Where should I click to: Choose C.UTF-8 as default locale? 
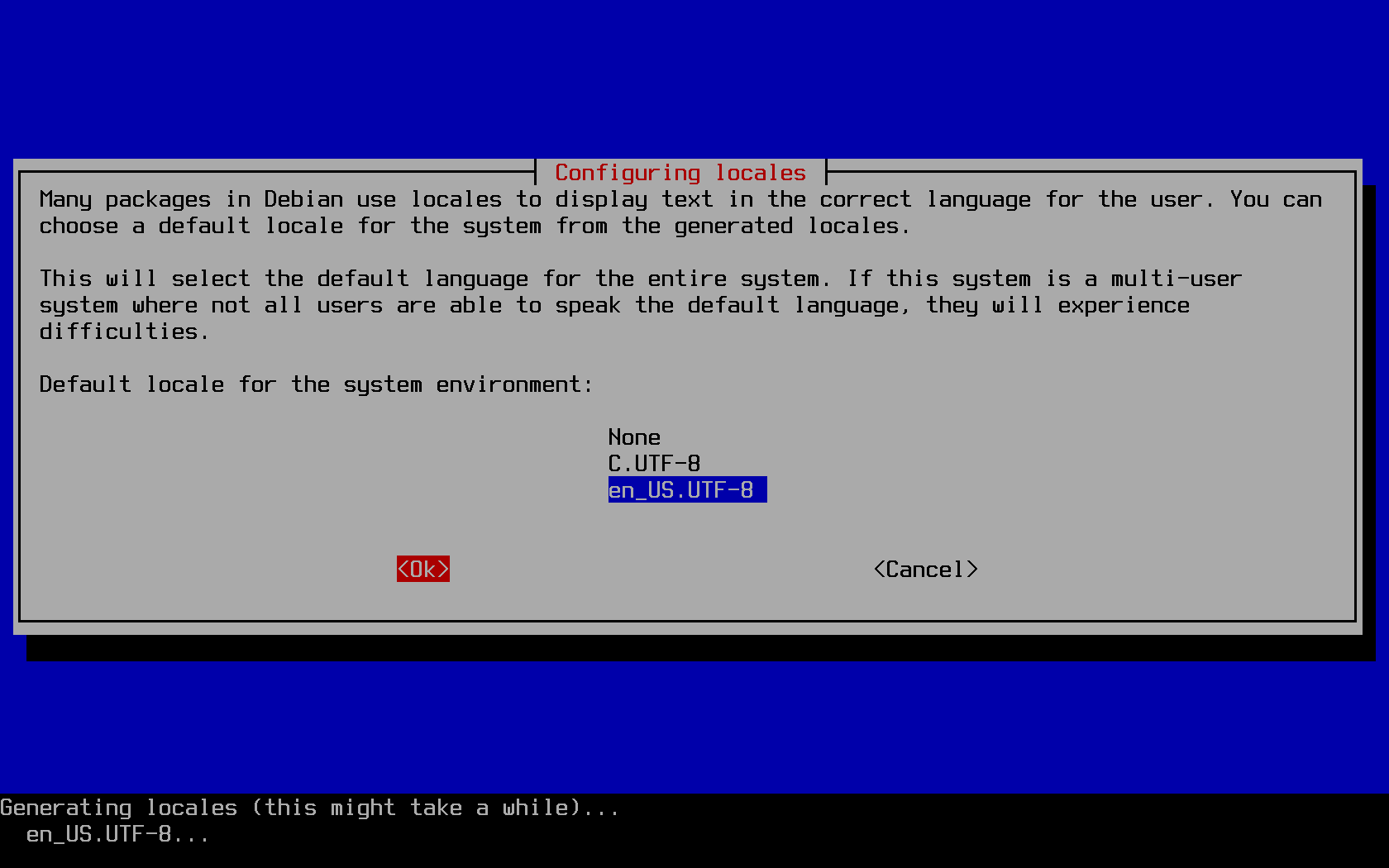tap(654, 463)
